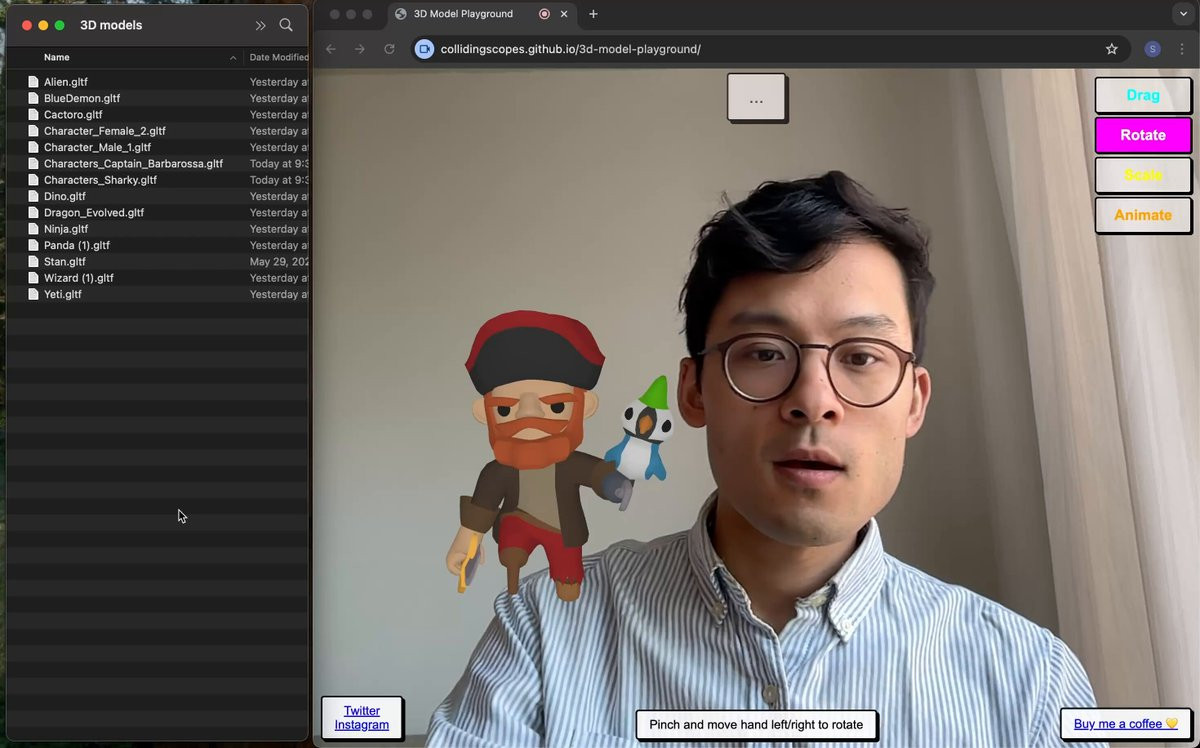
Task: Click the document icon beside Ninja.gltf
Action: (x=33, y=229)
